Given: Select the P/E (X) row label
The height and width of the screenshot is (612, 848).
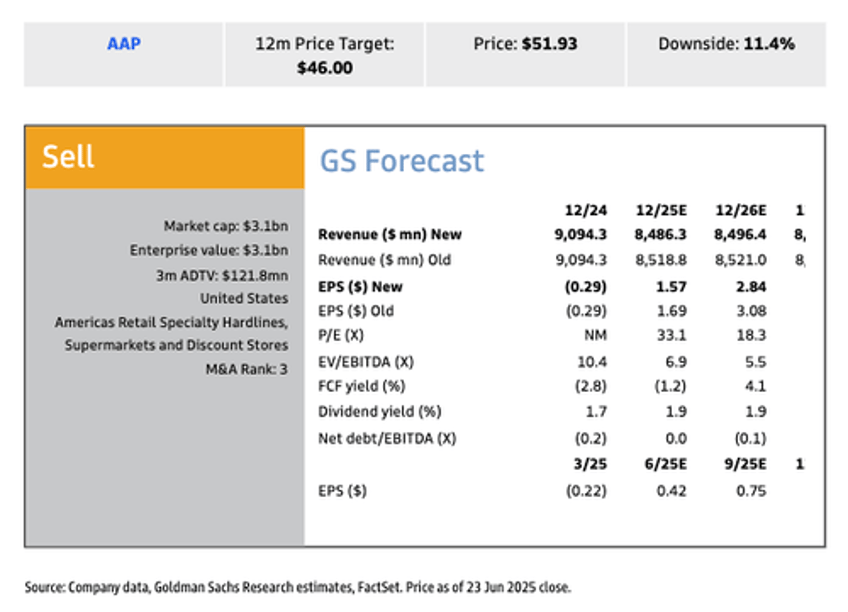Looking at the screenshot, I should click(340, 335).
